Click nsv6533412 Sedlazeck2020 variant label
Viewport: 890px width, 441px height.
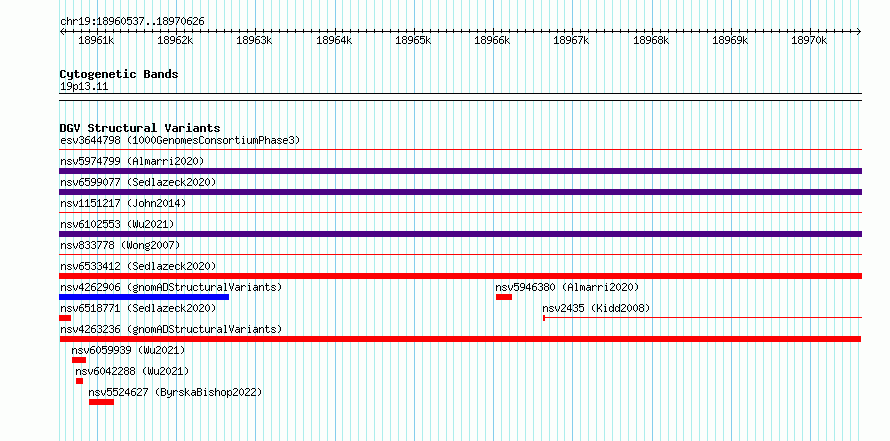138,266
